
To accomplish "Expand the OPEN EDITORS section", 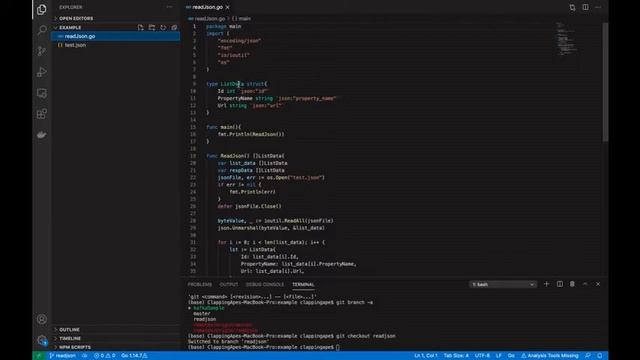I will coord(116,18).
